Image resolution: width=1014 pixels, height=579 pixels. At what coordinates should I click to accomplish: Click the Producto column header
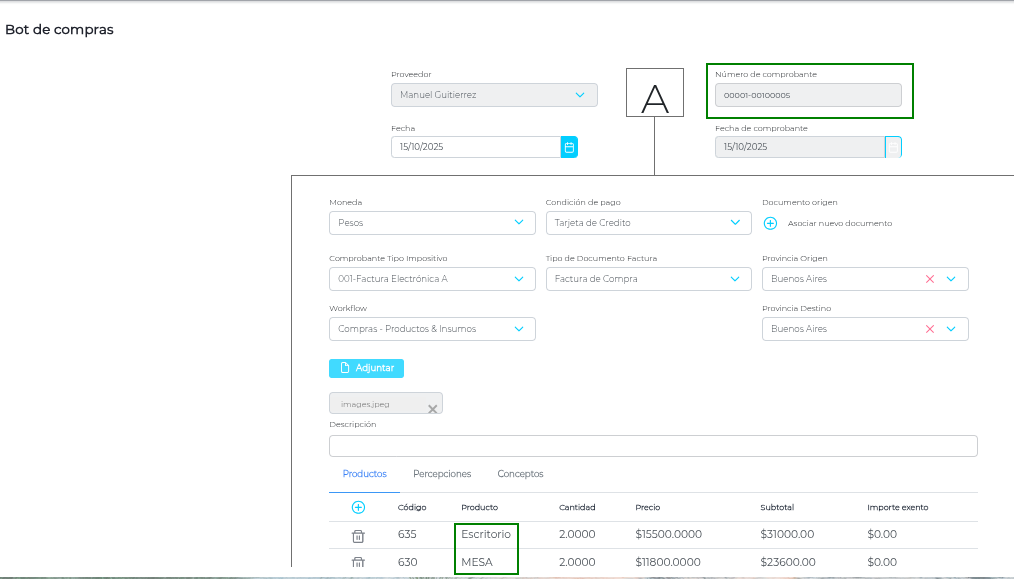pyautogui.click(x=479, y=507)
